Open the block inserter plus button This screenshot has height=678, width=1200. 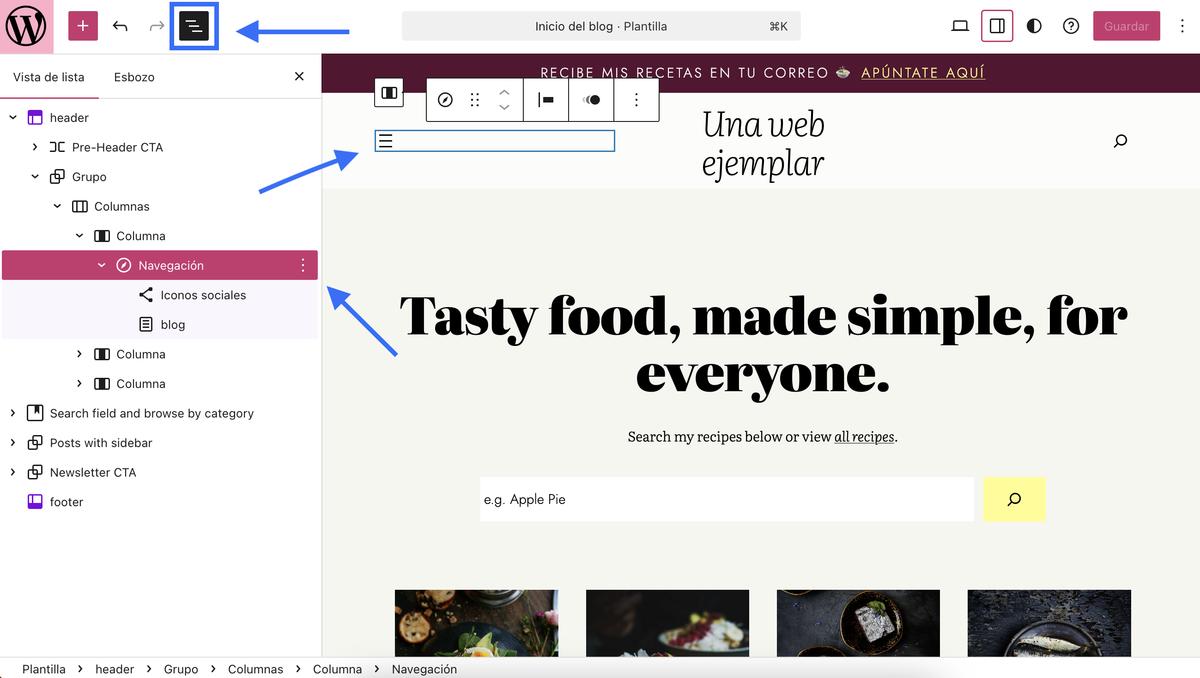click(x=83, y=26)
